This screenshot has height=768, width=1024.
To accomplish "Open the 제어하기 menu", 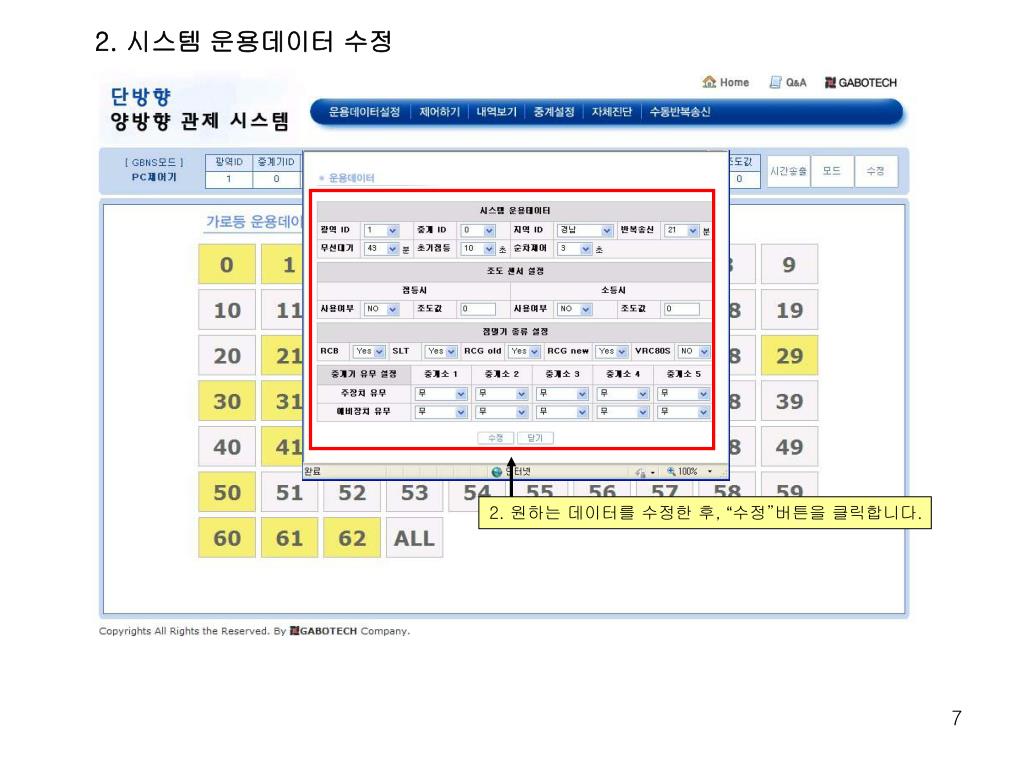I will tap(440, 112).
